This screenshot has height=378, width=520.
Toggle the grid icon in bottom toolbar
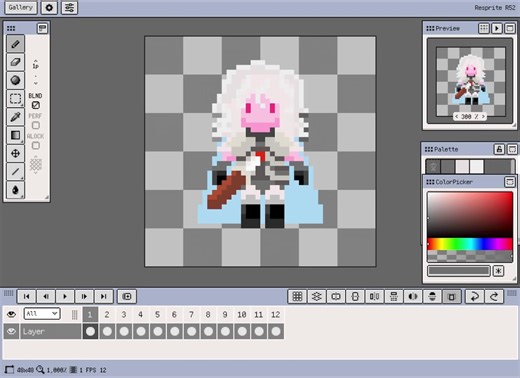click(x=297, y=296)
